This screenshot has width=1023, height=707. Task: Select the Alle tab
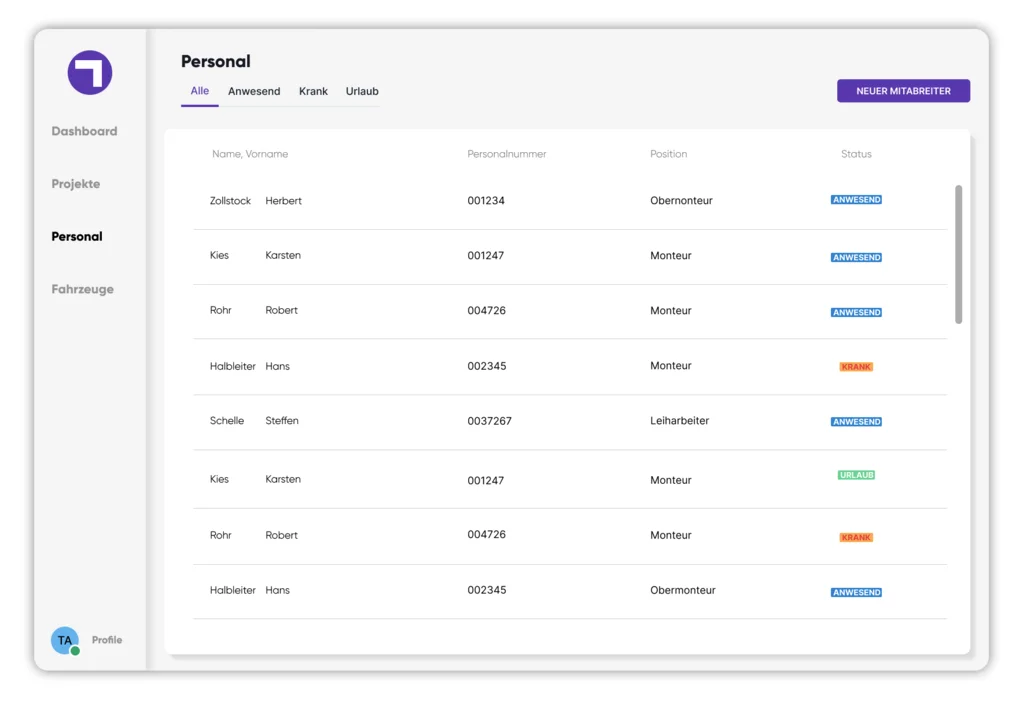[200, 91]
